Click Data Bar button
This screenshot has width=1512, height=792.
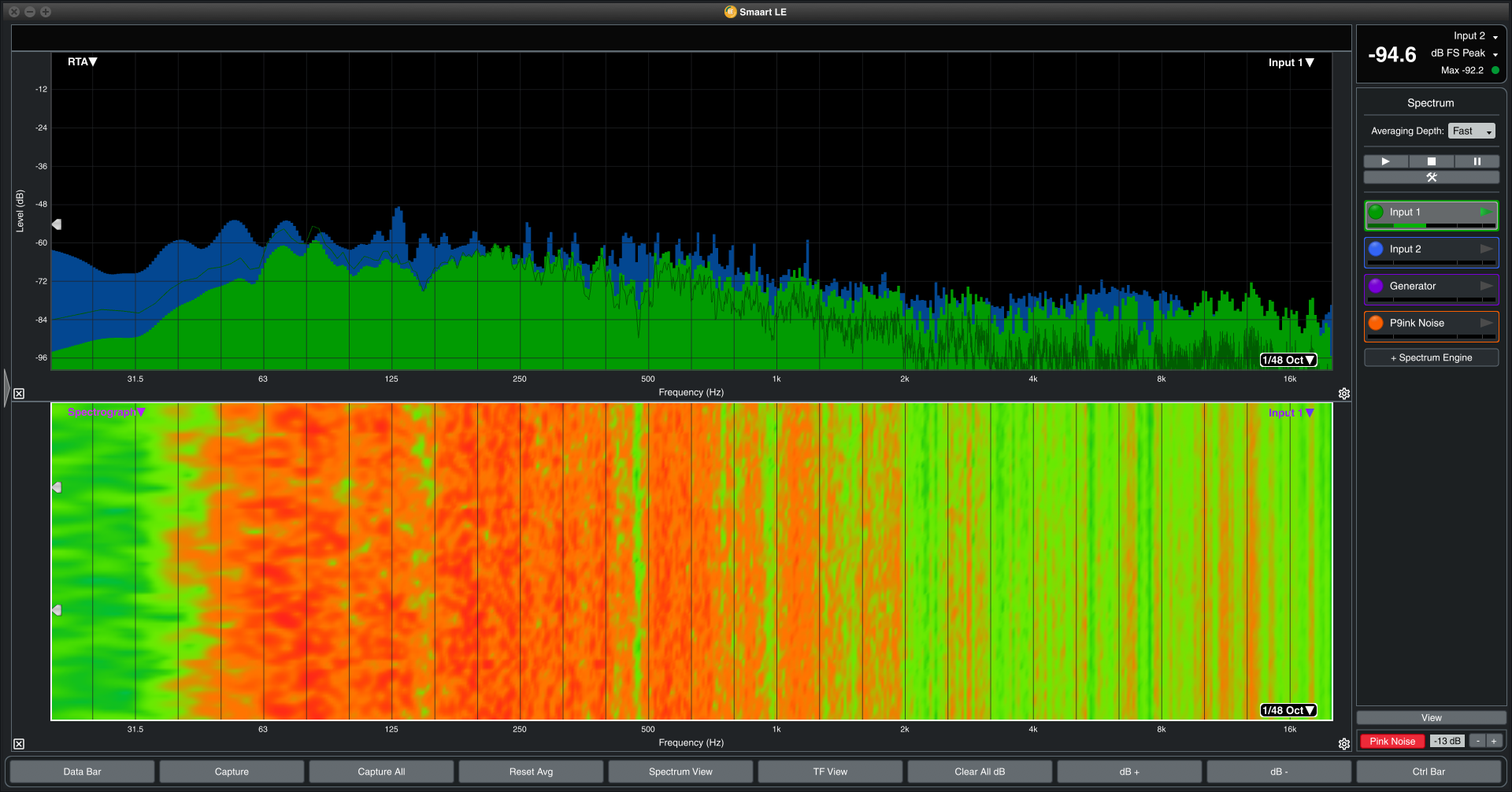pyautogui.click(x=82, y=772)
